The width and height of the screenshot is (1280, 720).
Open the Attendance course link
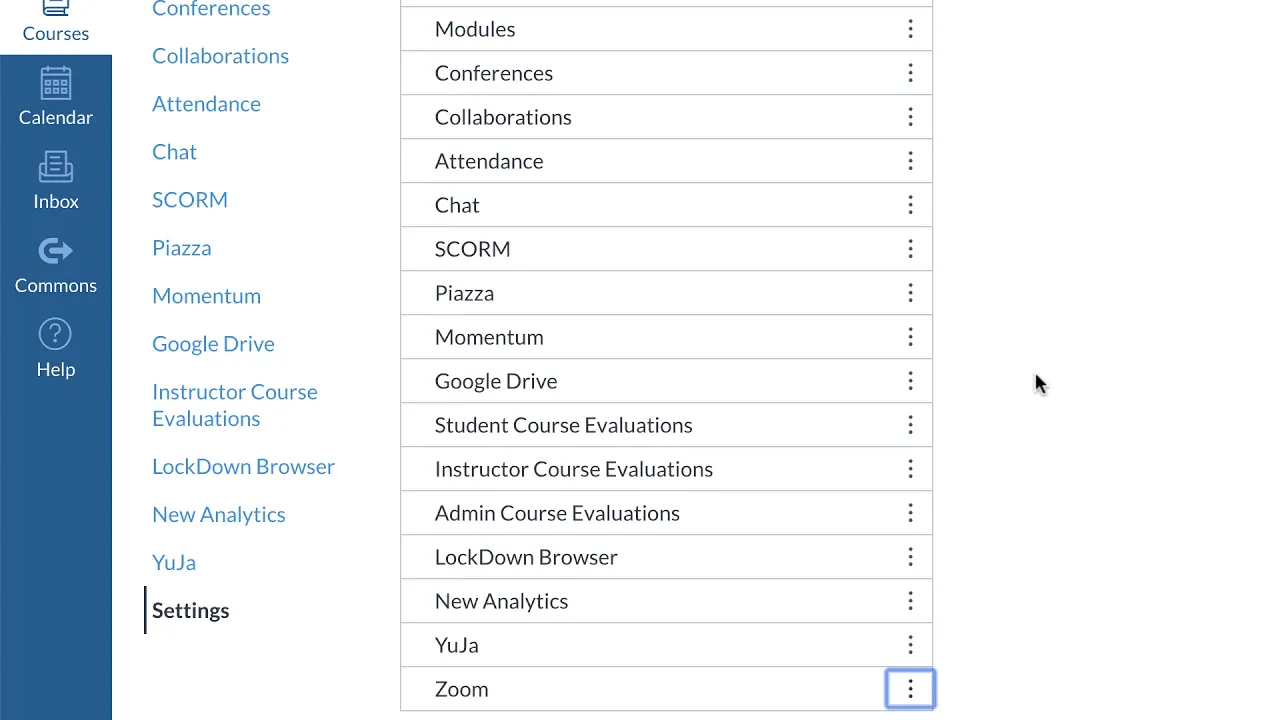206,103
